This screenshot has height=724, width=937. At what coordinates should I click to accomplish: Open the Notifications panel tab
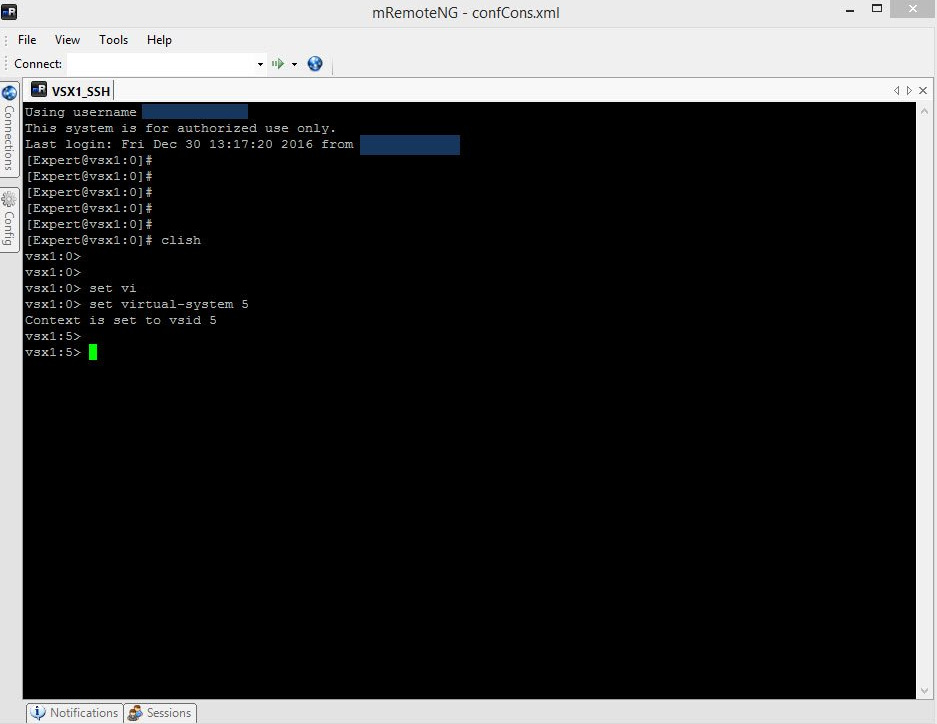[x=75, y=713]
